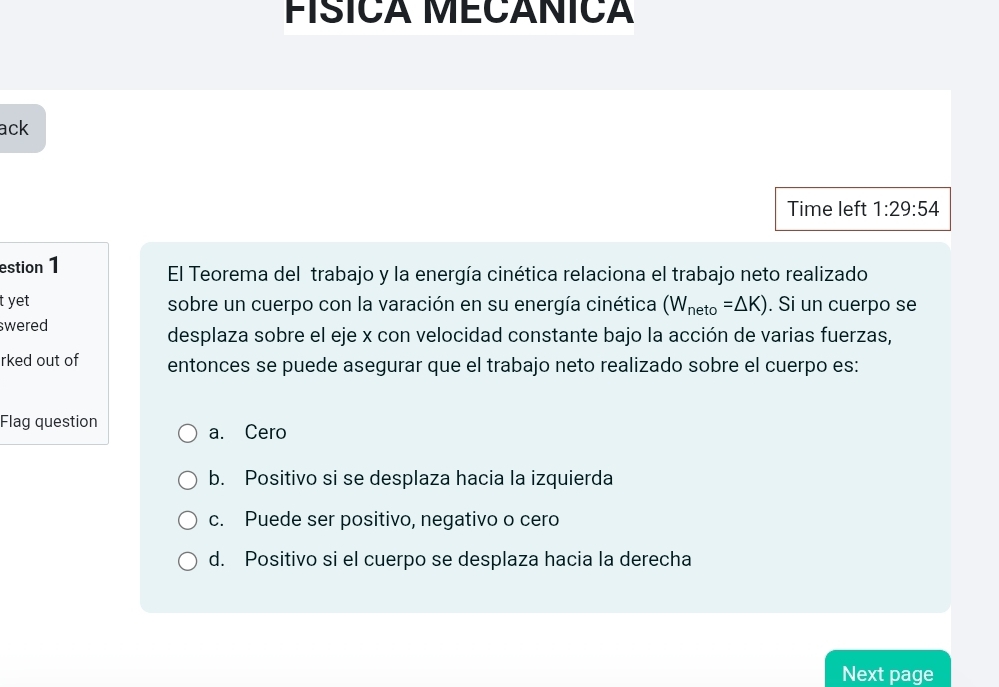The image size is (999, 687).
Task: Select radio option a Cero
Action: (x=188, y=433)
